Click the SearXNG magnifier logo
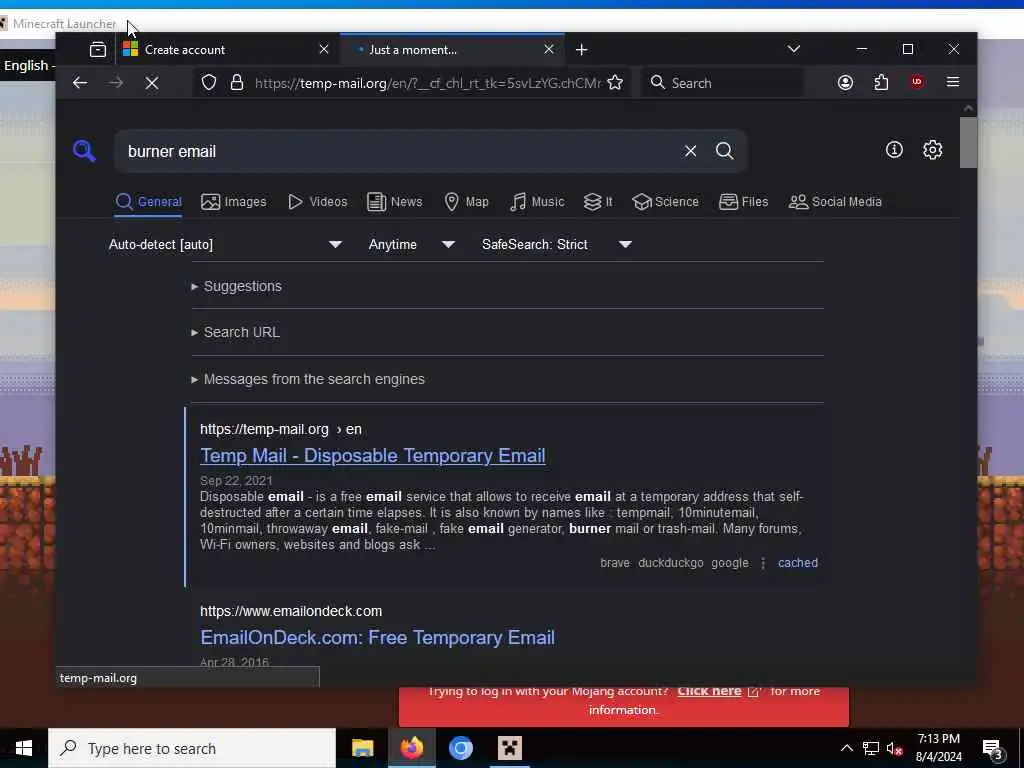 point(84,151)
